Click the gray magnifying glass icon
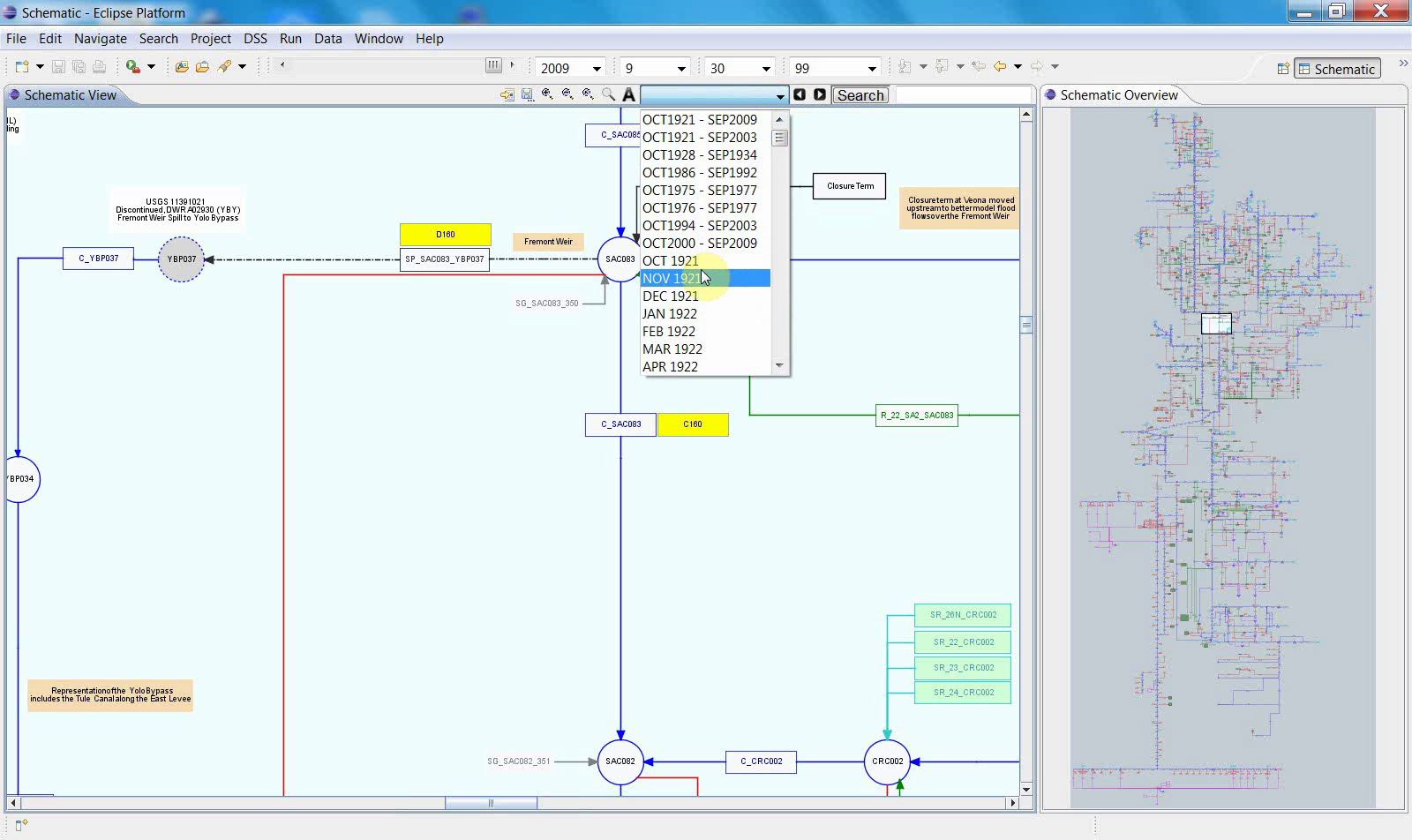This screenshot has height=840, width=1412. tap(608, 94)
